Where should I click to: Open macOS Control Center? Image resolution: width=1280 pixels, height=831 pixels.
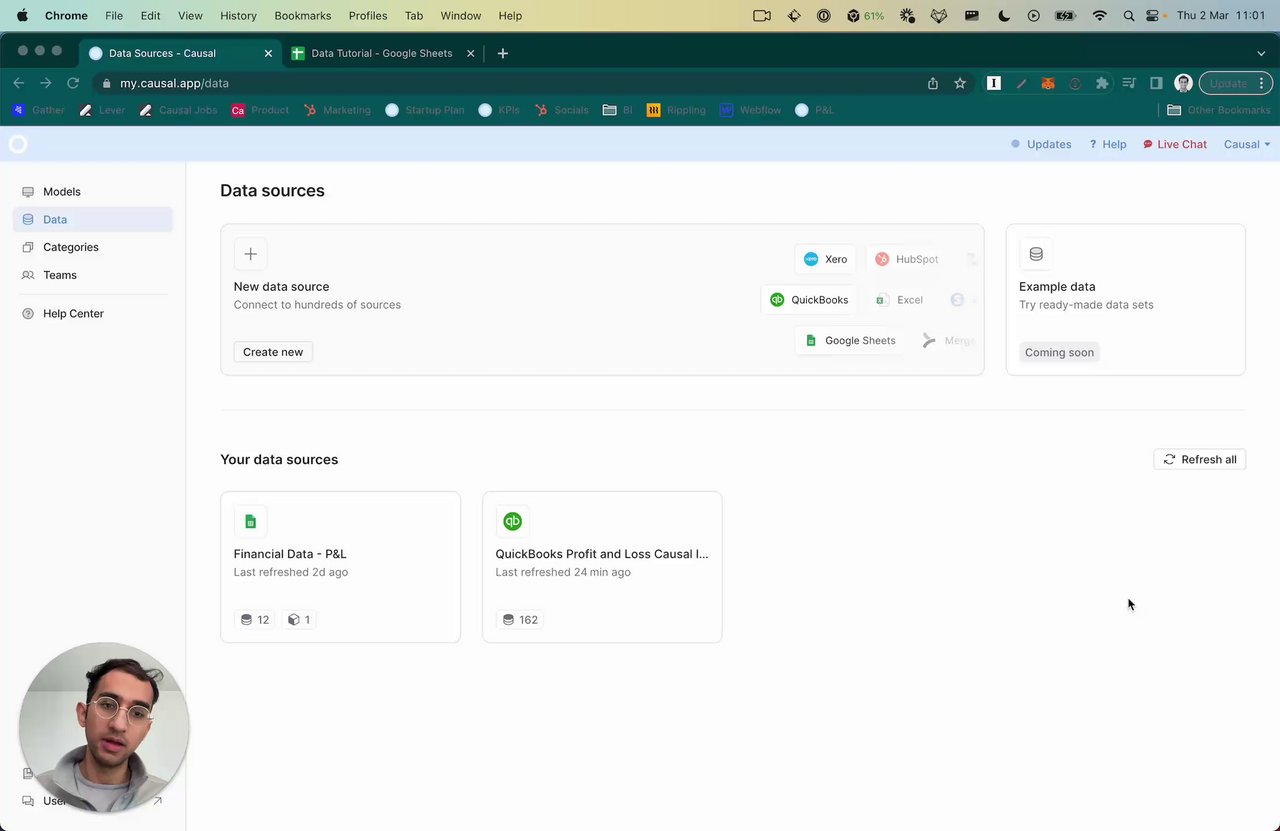coord(1153,16)
